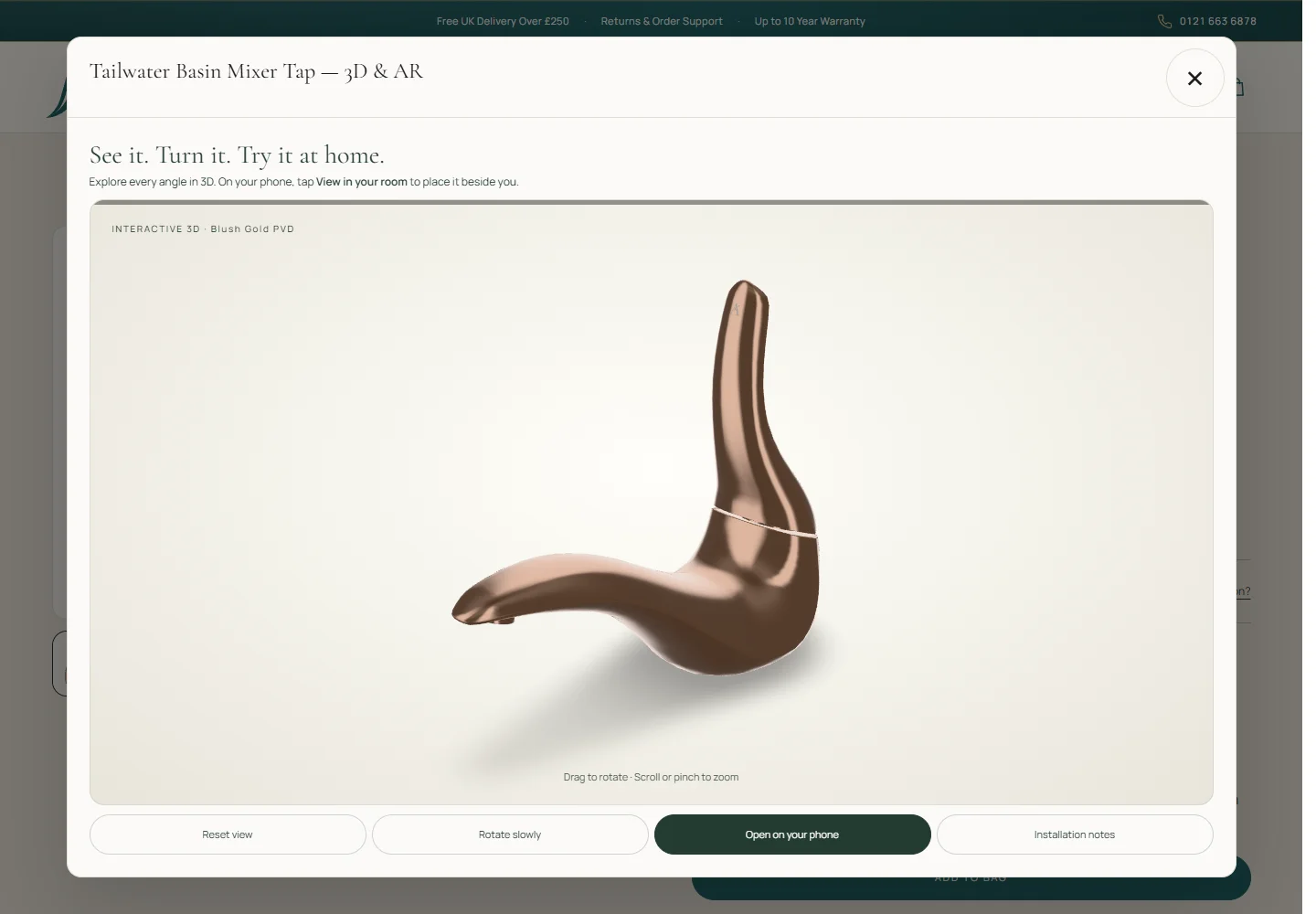This screenshot has height=914, width=1316.
Task: Click 'Tailwater Basin Mixer Tap — 3D & AR' title
Action: tap(256, 71)
